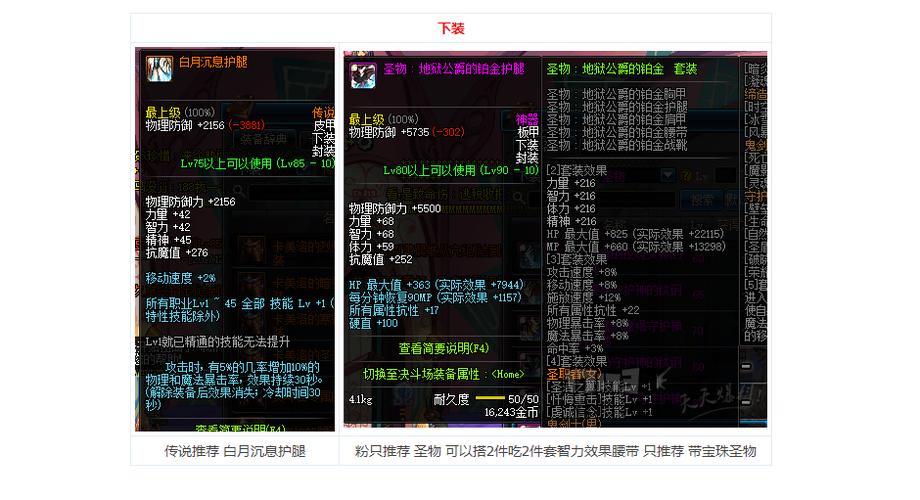Click the 16,243金币 price
This screenshot has width=920, height=500.
click(x=511, y=413)
